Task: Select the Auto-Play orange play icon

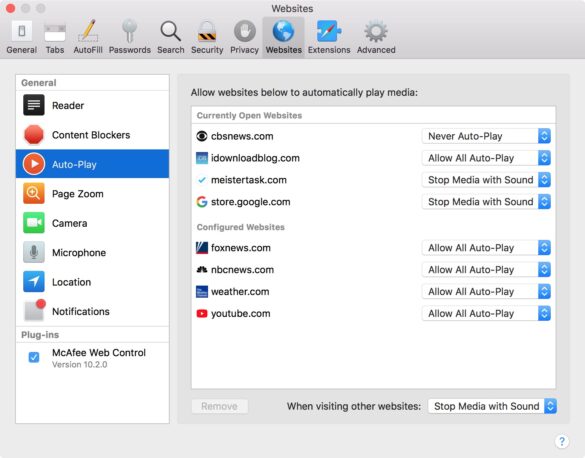Action: coord(34,164)
